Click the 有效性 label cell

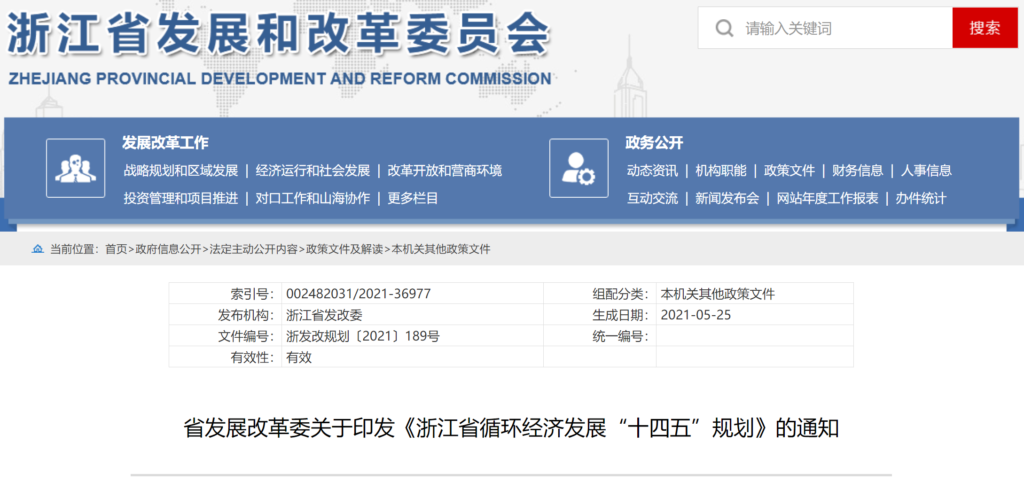tap(225, 356)
